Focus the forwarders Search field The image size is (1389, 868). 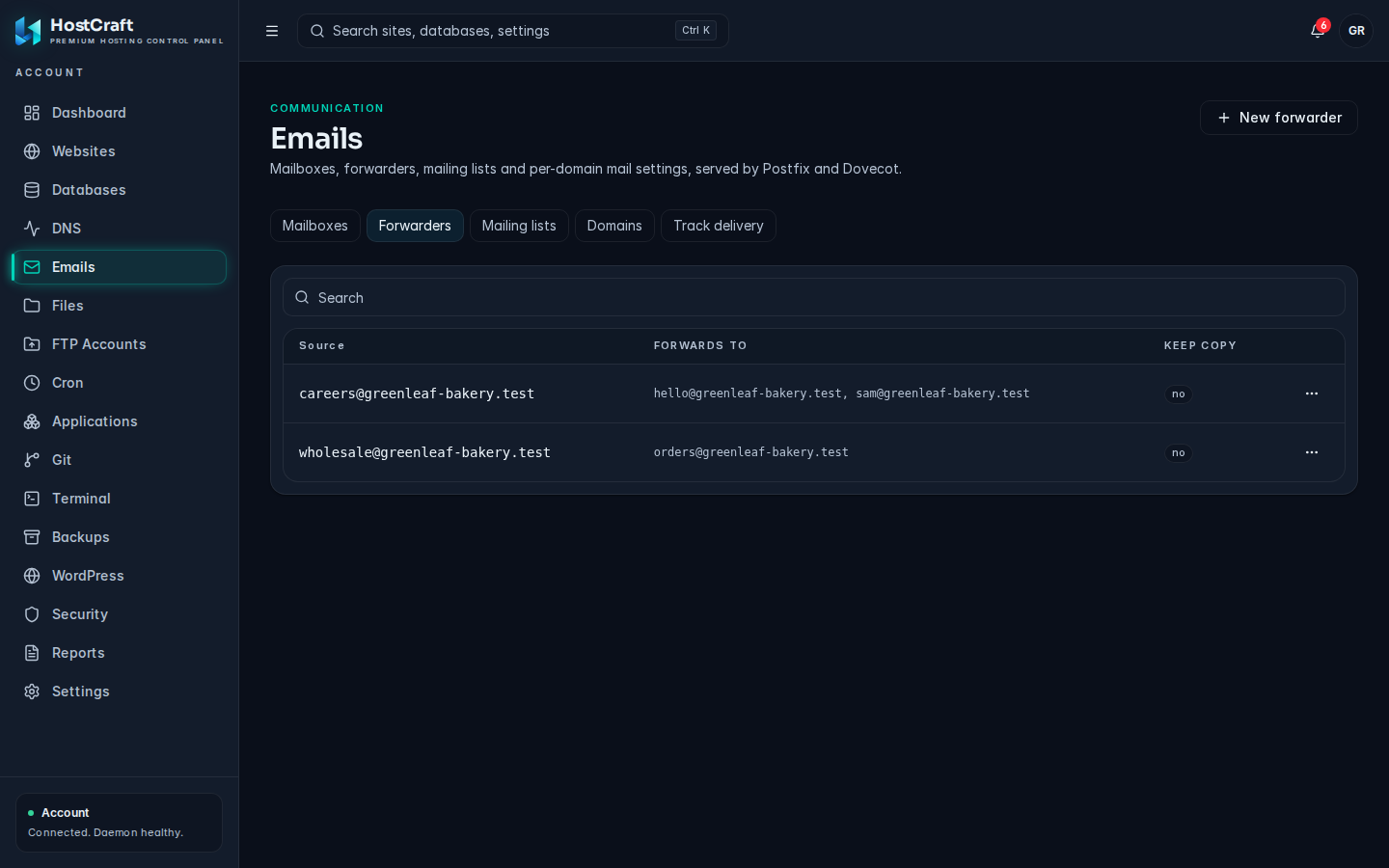(x=814, y=297)
